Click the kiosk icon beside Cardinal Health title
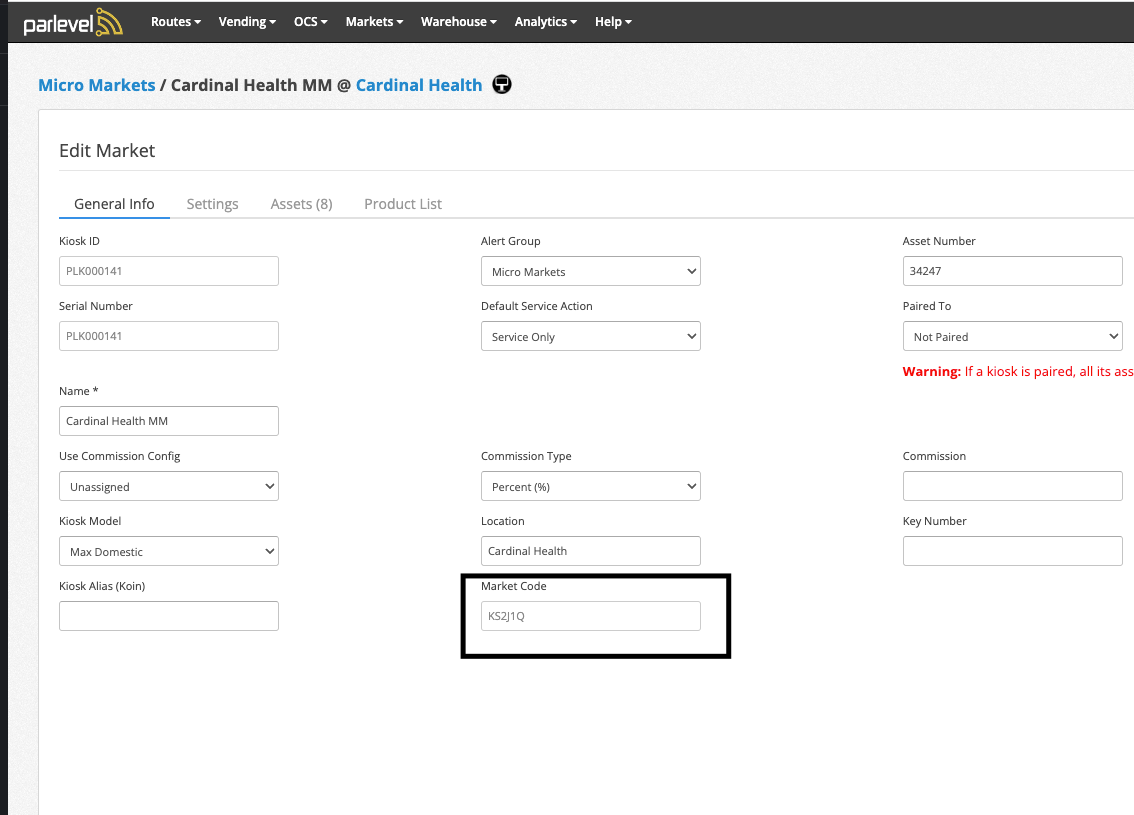This screenshot has height=815, width=1134. (x=502, y=85)
